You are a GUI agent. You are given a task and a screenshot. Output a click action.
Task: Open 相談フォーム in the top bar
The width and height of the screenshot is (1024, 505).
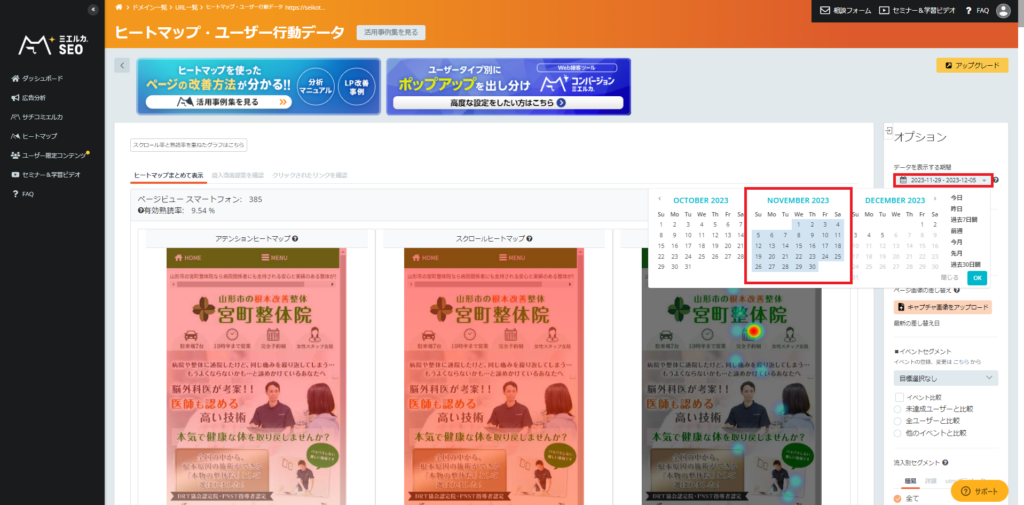[845, 10]
